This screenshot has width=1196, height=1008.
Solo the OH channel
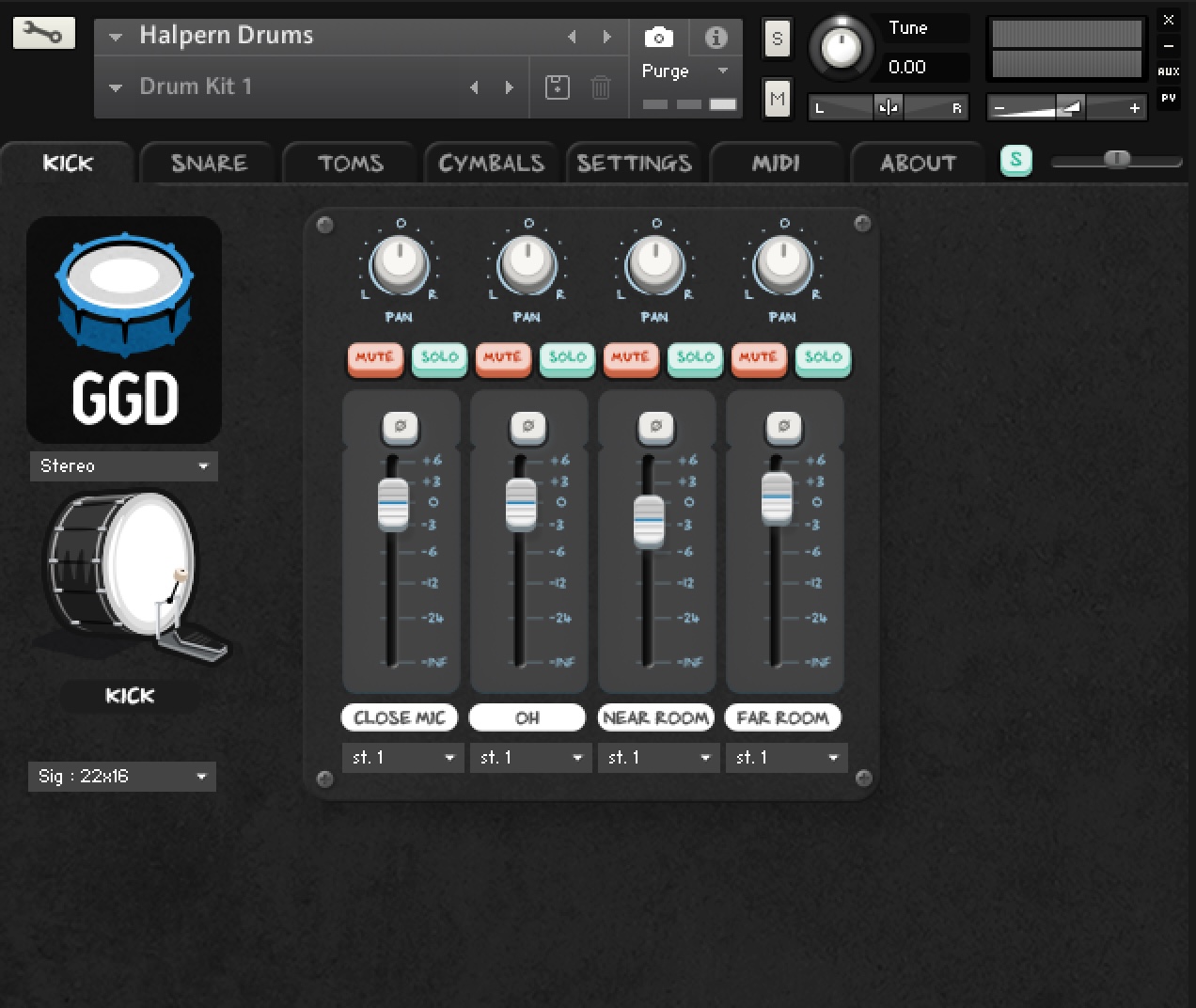click(567, 358)
